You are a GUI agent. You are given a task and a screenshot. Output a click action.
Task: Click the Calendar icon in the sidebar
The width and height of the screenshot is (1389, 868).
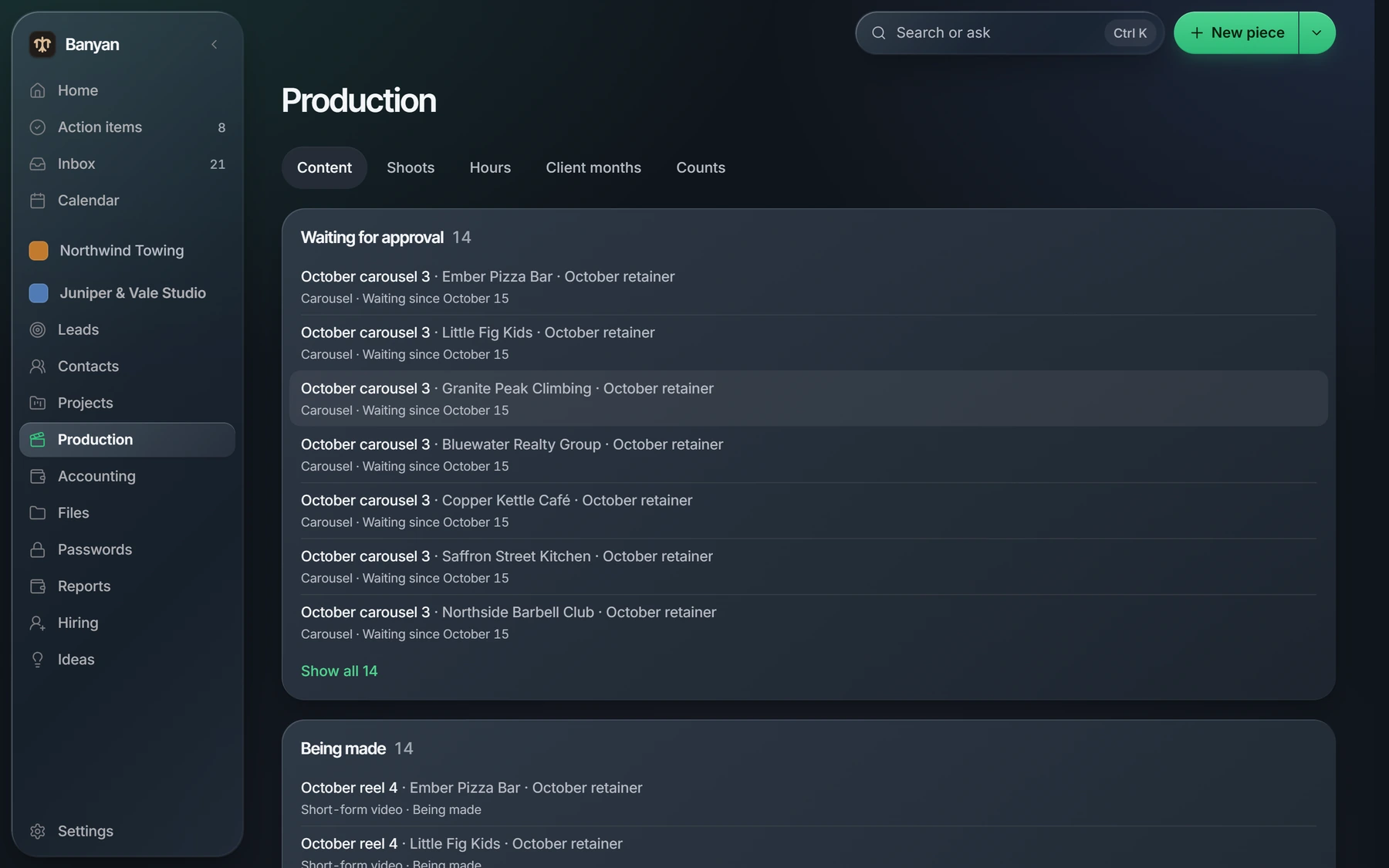pos(37,201)
